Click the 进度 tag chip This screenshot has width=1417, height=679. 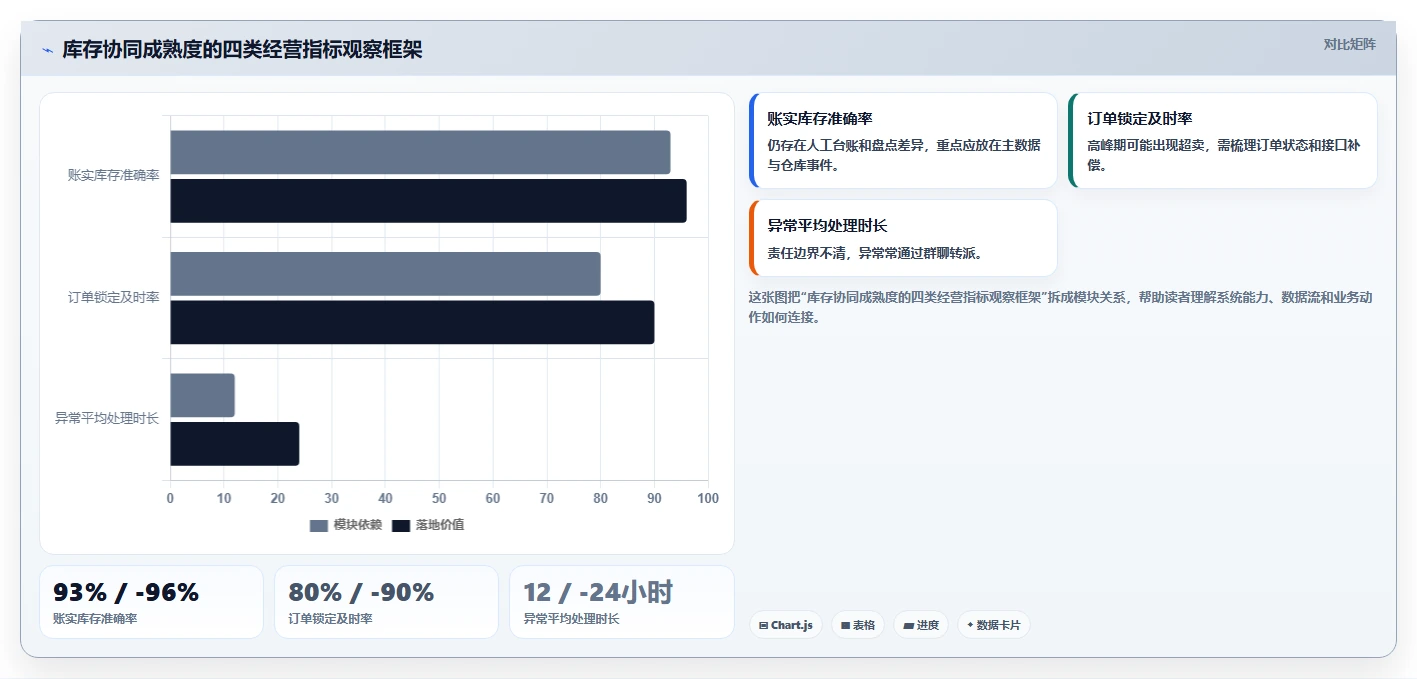[x=920, y=625]
